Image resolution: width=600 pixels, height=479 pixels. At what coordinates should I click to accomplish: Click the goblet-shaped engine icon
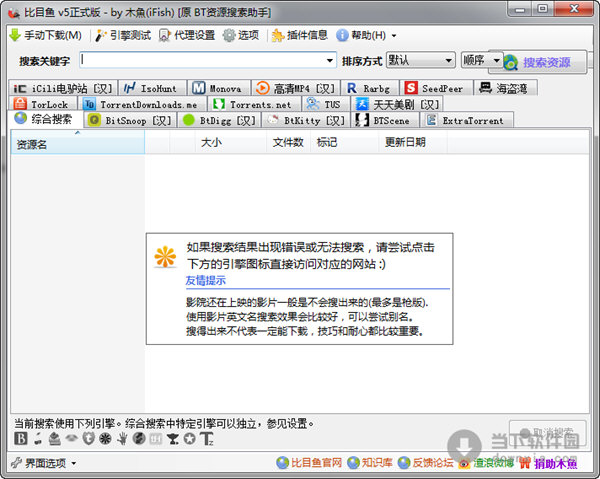click(173, 438)
